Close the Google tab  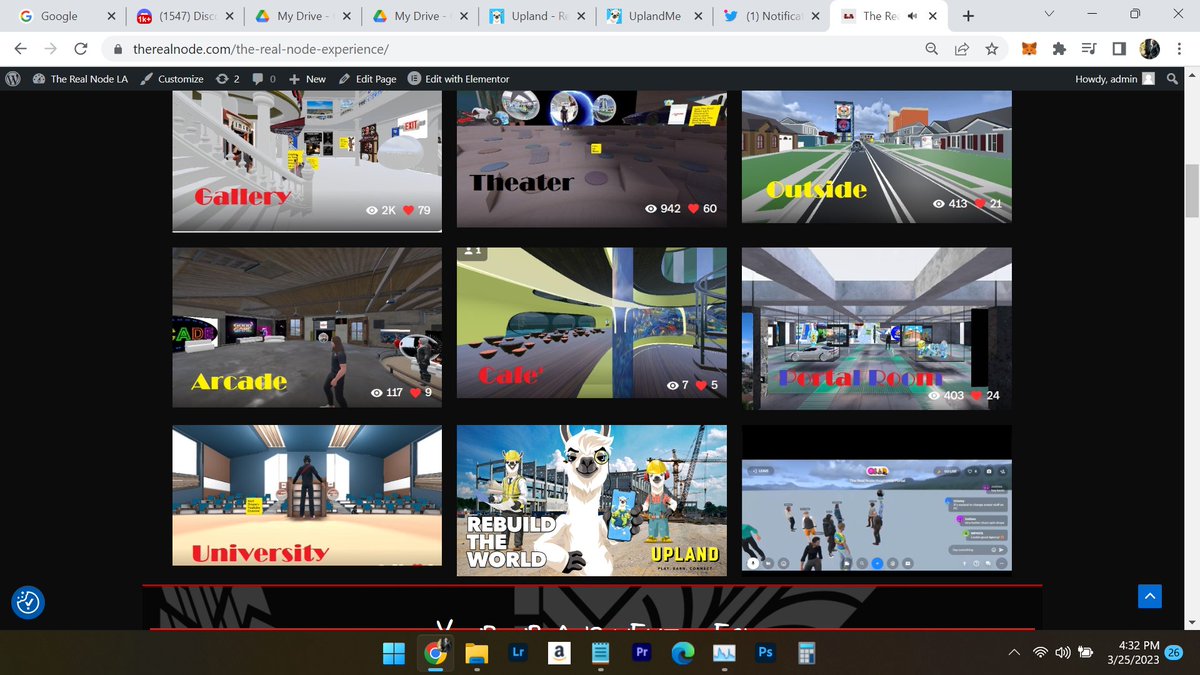coord(111,16)
